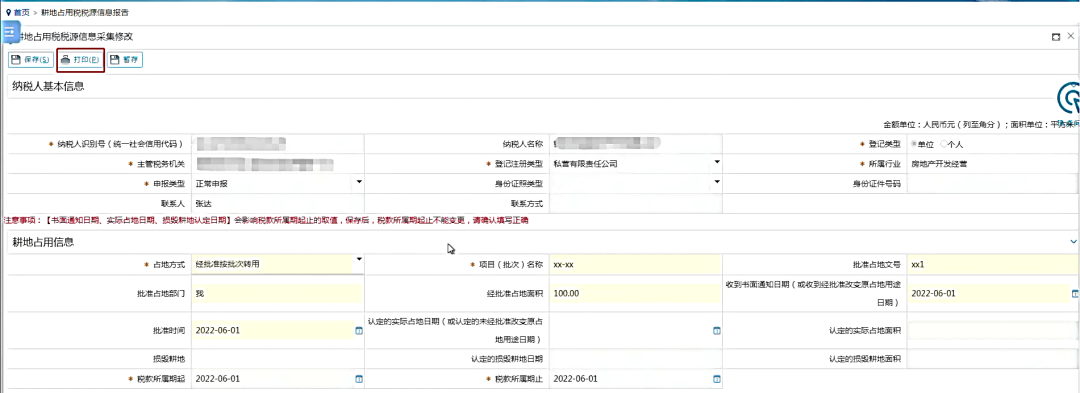This screenshot has height=393, width=1080.
Task: Click the 项目(批次)名称 input field
Action: point(636,264)
